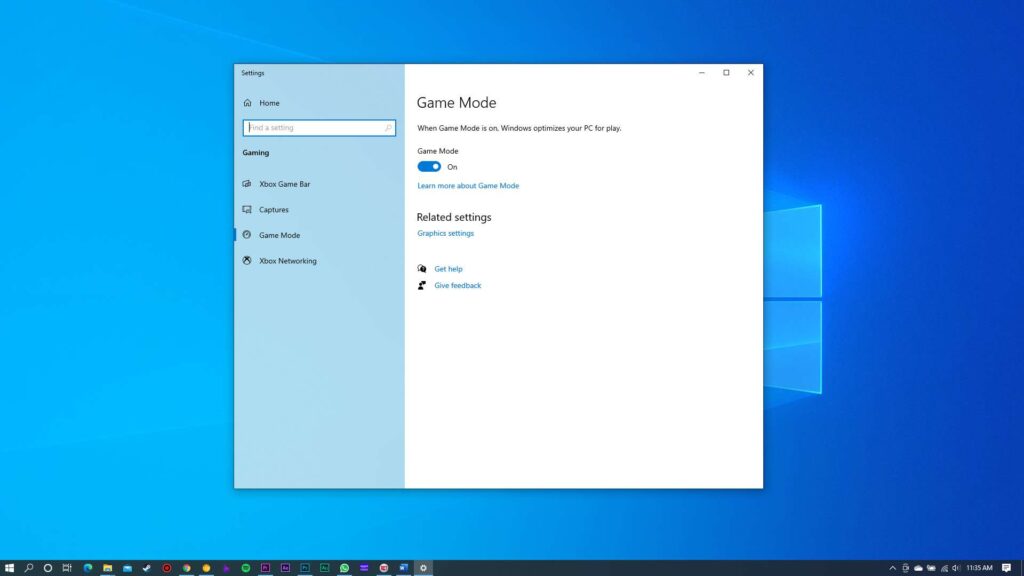Switch to Google Chrome in the taskbar

click(186, 568)
